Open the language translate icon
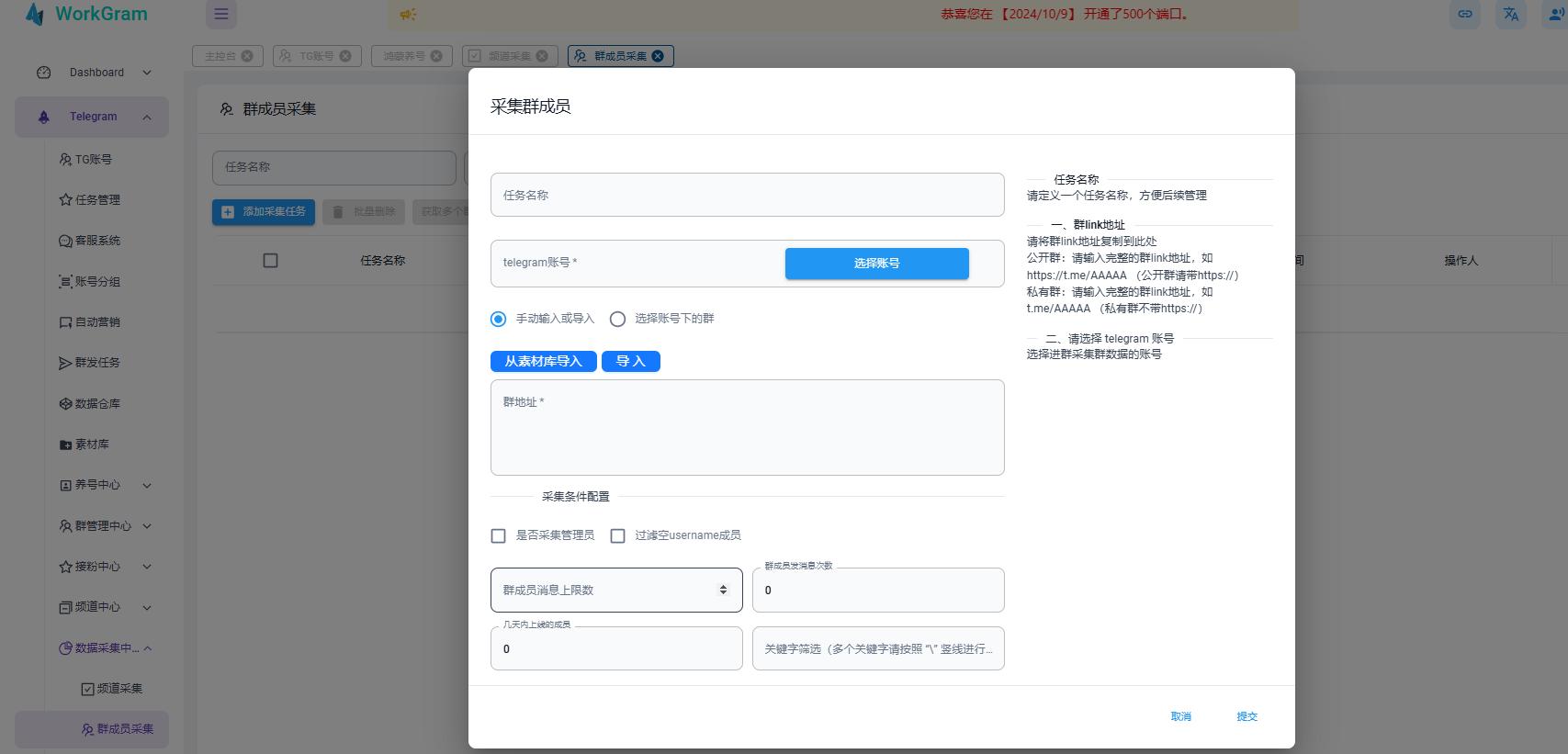1568x754 pixels. point(1511,14)
